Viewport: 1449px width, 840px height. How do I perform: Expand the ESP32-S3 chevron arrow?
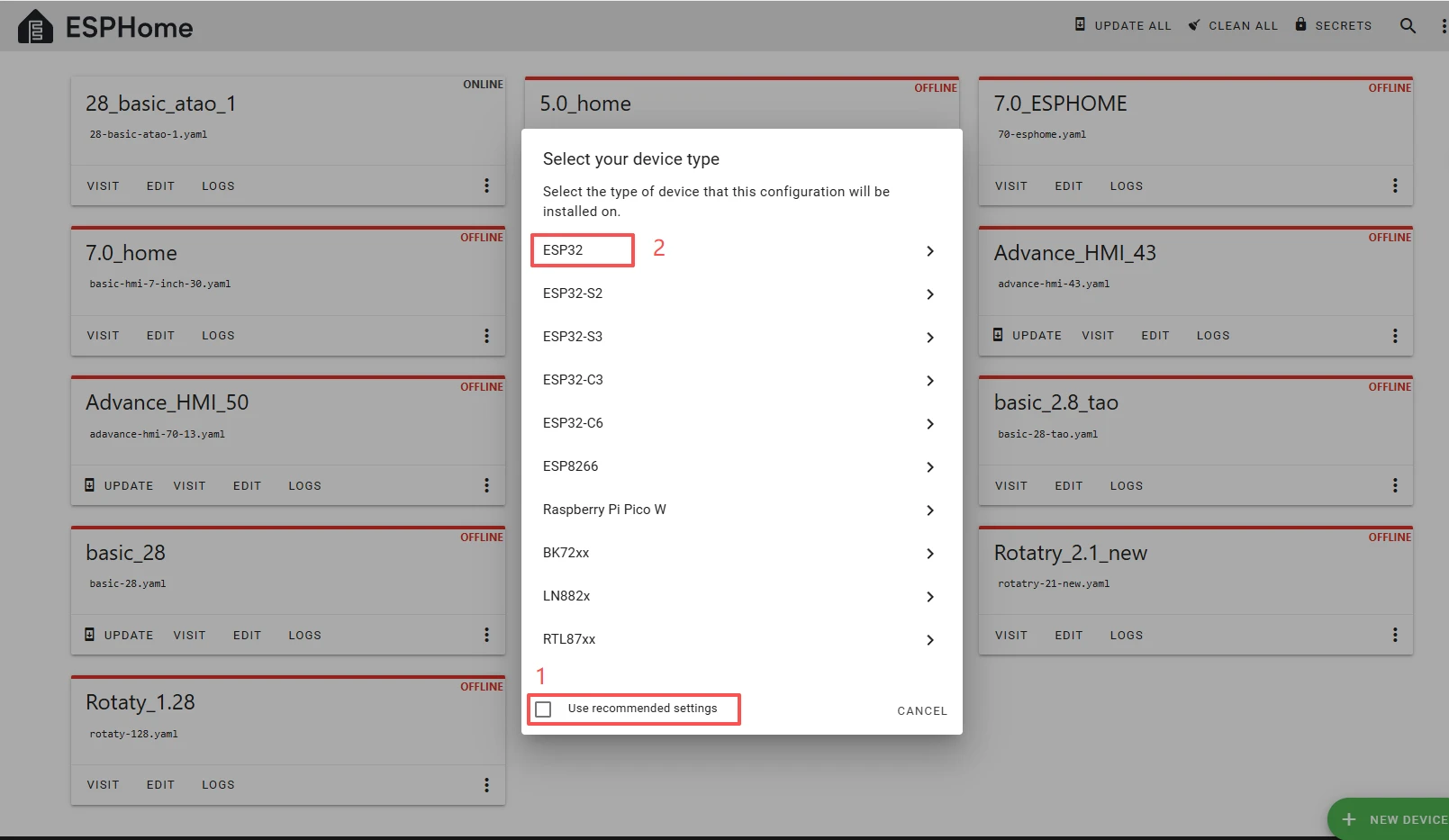930,338
